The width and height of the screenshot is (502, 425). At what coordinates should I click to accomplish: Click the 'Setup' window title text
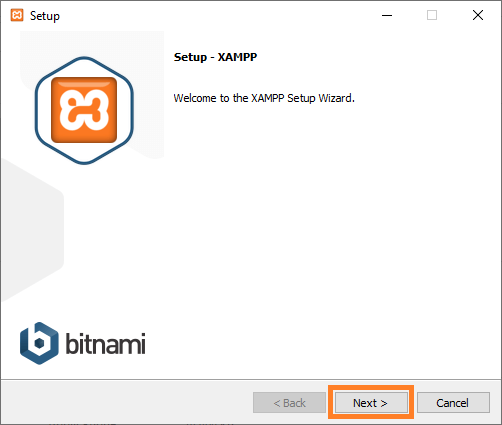tap(45, 16)
